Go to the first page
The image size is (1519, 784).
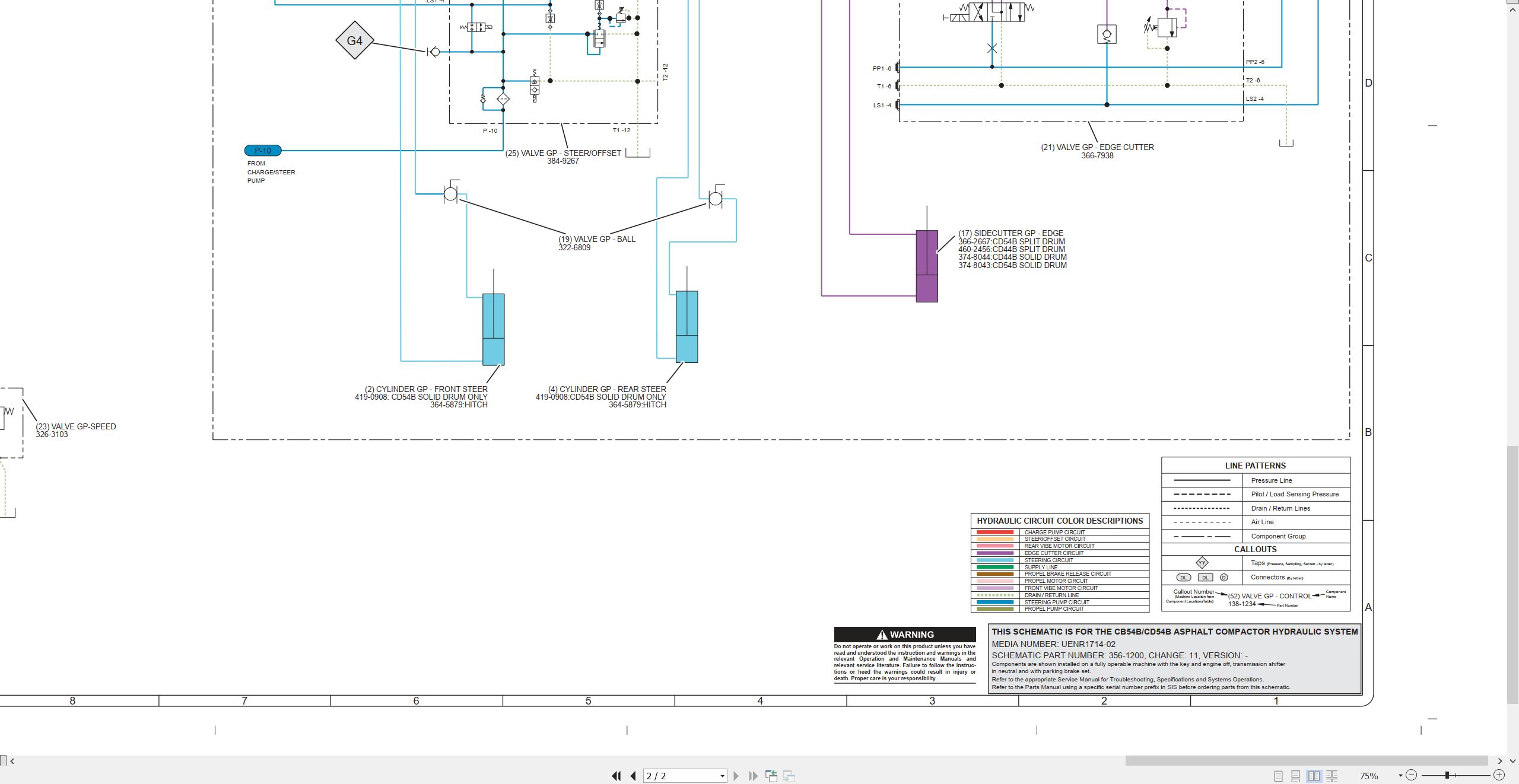click(x=617, y=776)
